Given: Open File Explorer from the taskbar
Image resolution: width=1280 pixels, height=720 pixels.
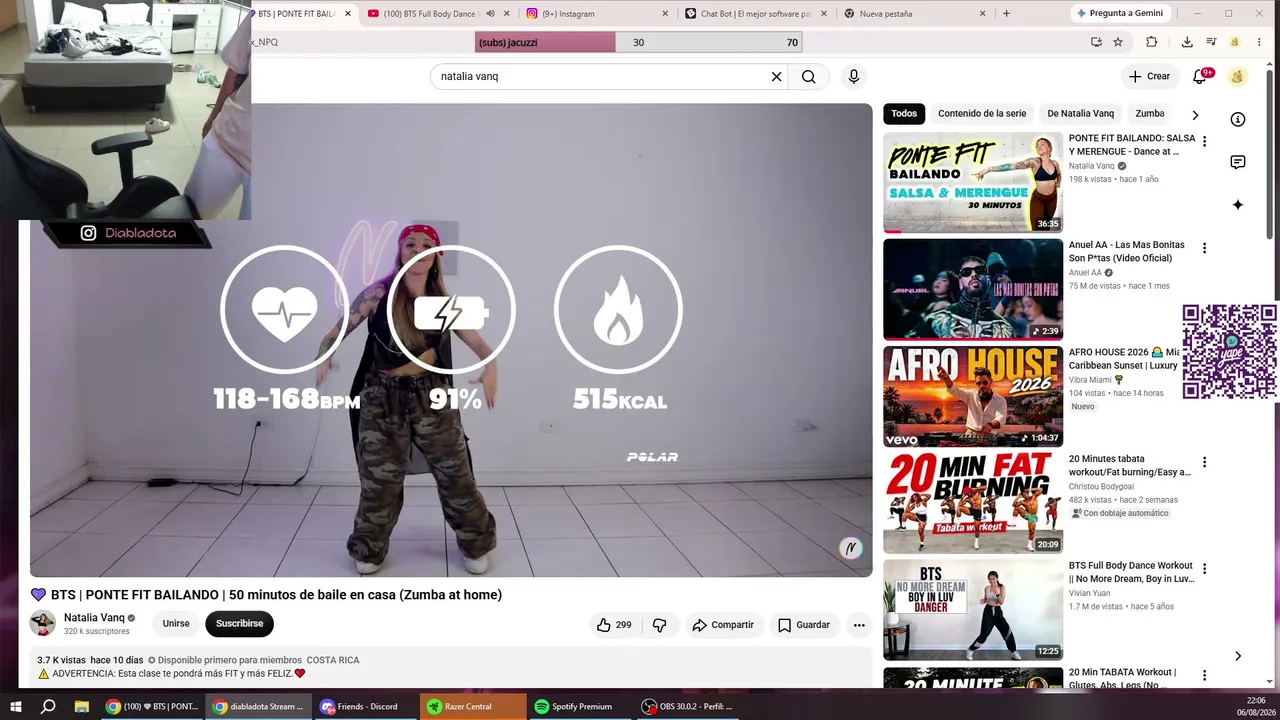Looking at the screenshot, I should pyautogui.click(x=82, y=706).
